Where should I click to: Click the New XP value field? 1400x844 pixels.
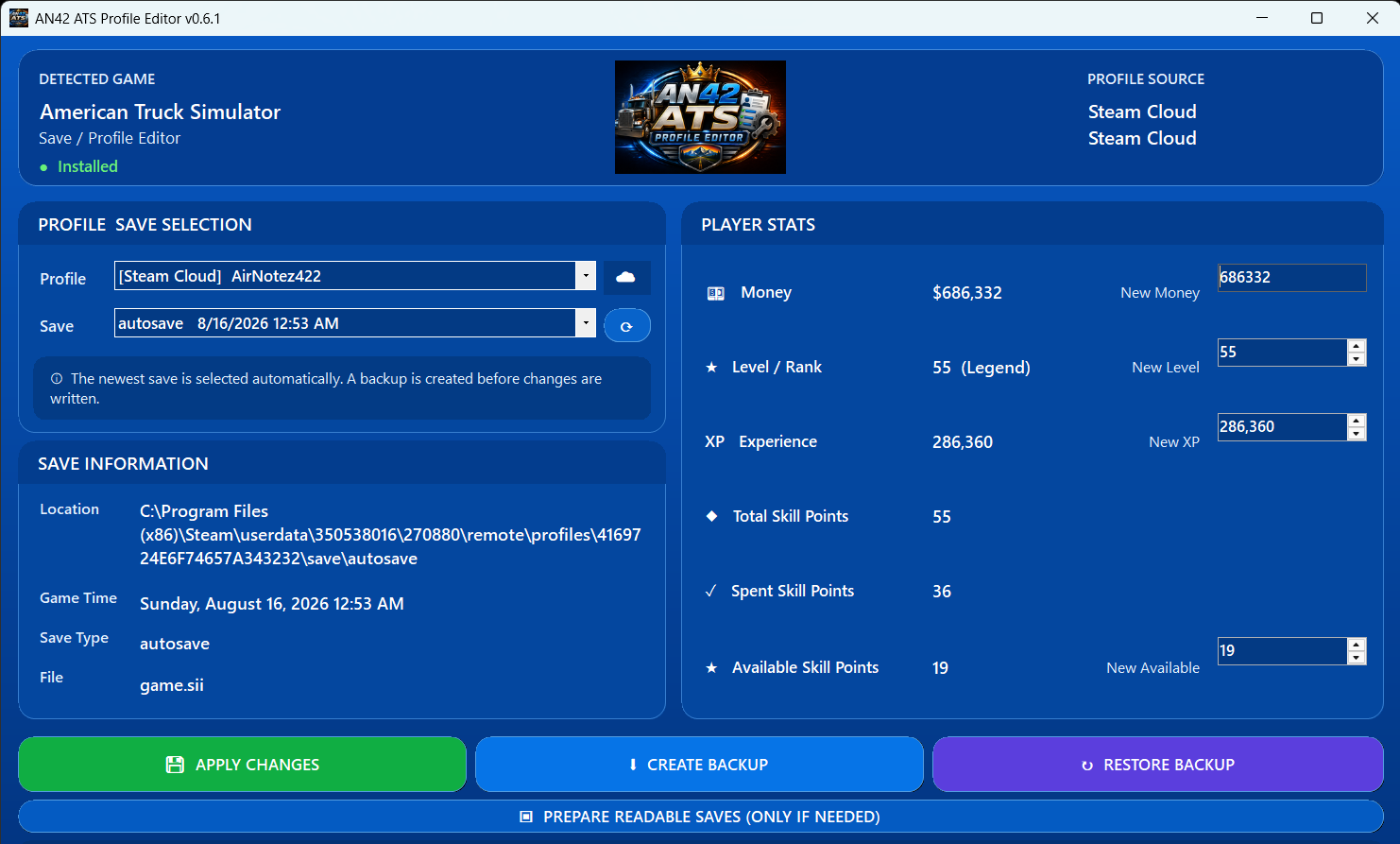[1282, 427]
